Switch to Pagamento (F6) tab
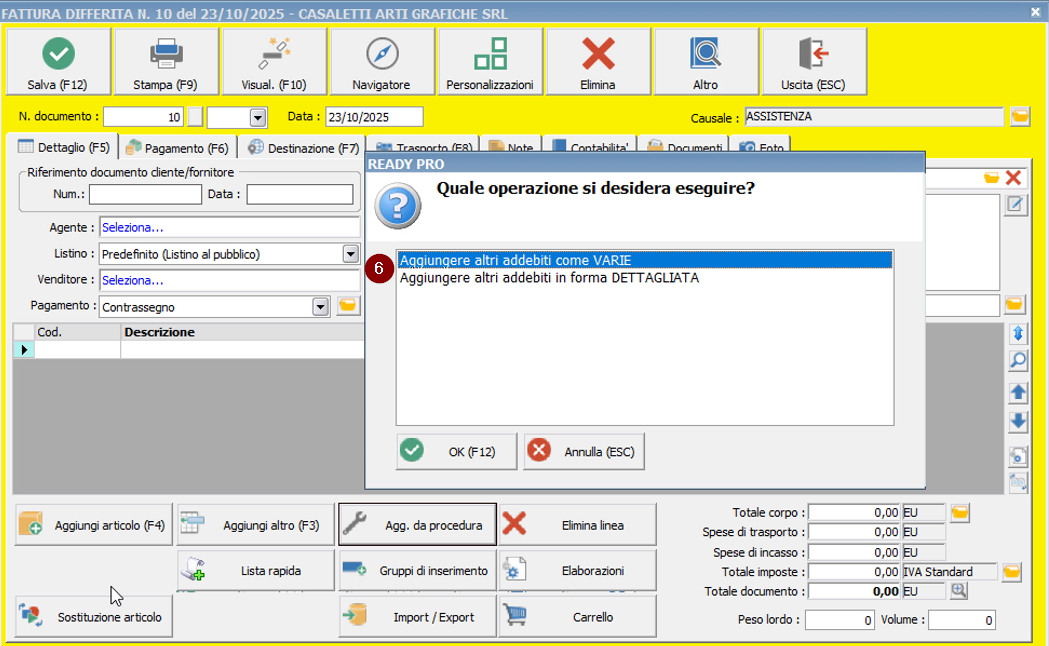This screenshot has width=1049, height=646. coord(178,148)
